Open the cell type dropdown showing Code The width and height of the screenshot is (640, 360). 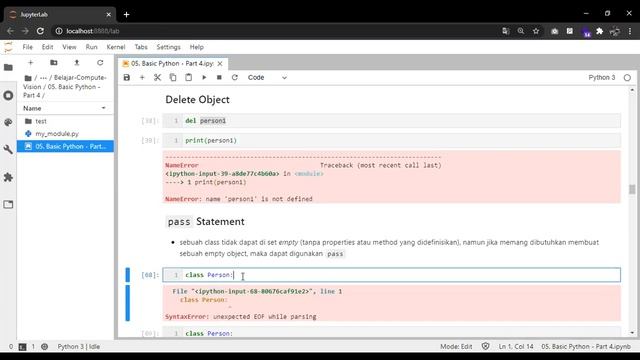click(x=267, y=78)
